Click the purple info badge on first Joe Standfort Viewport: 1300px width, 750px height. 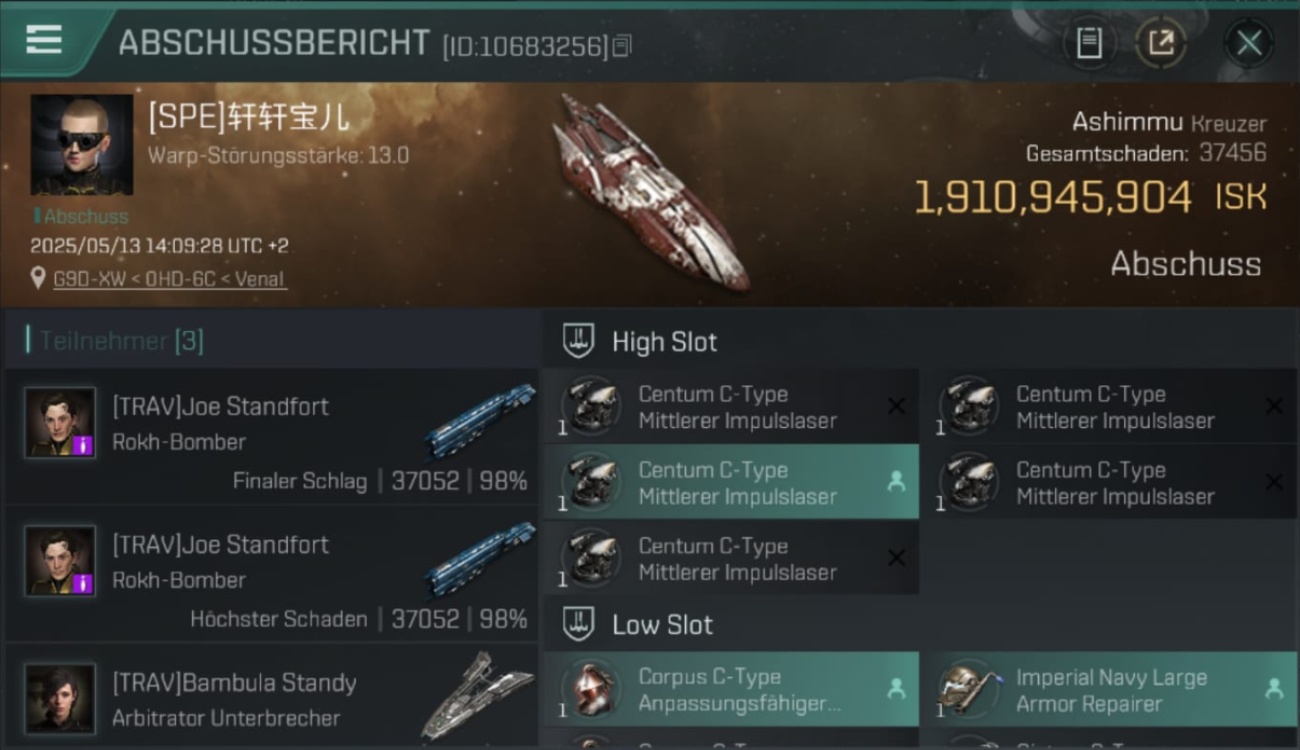(x=84, y=444)
